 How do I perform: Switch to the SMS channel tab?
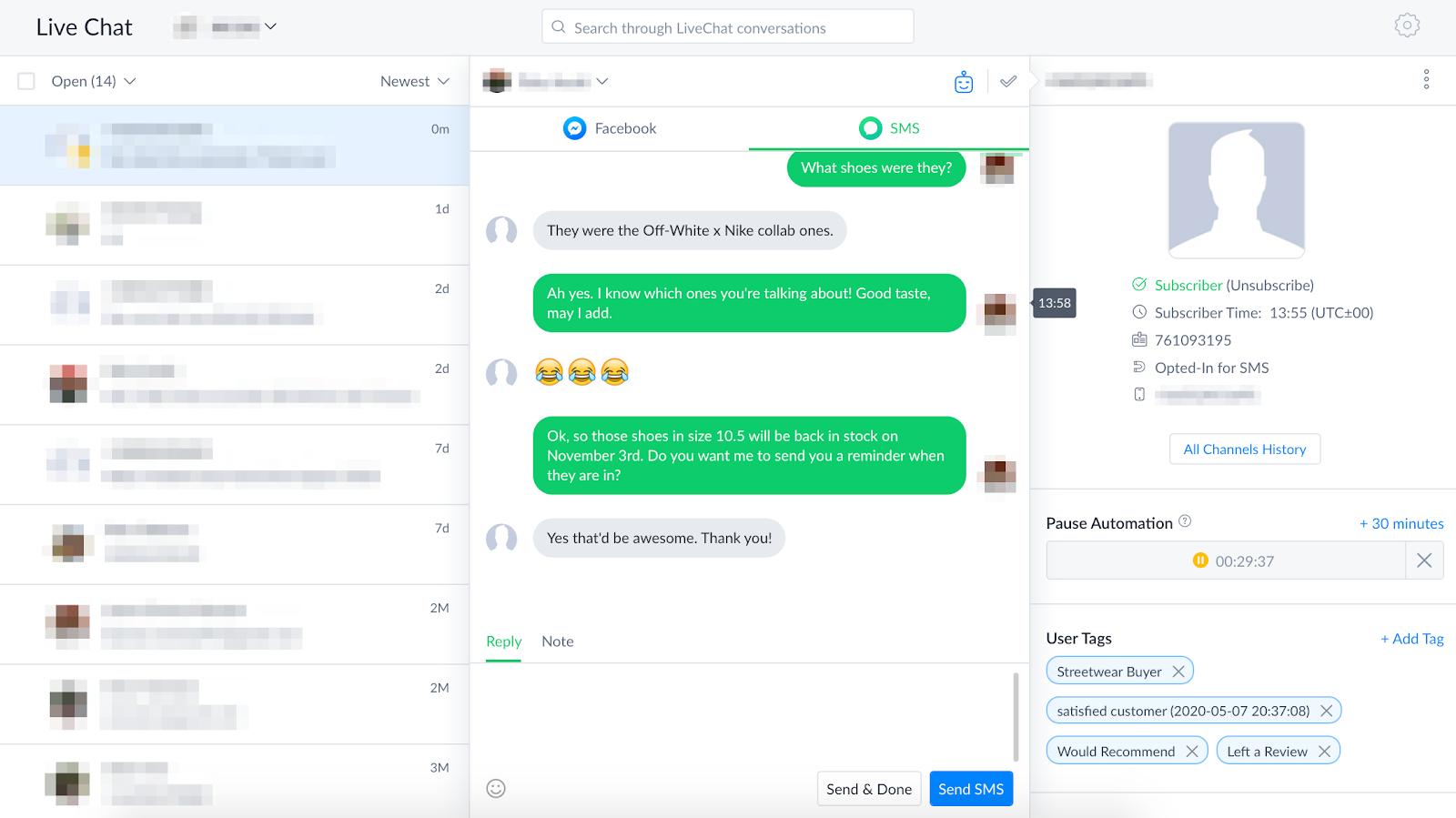889,128
